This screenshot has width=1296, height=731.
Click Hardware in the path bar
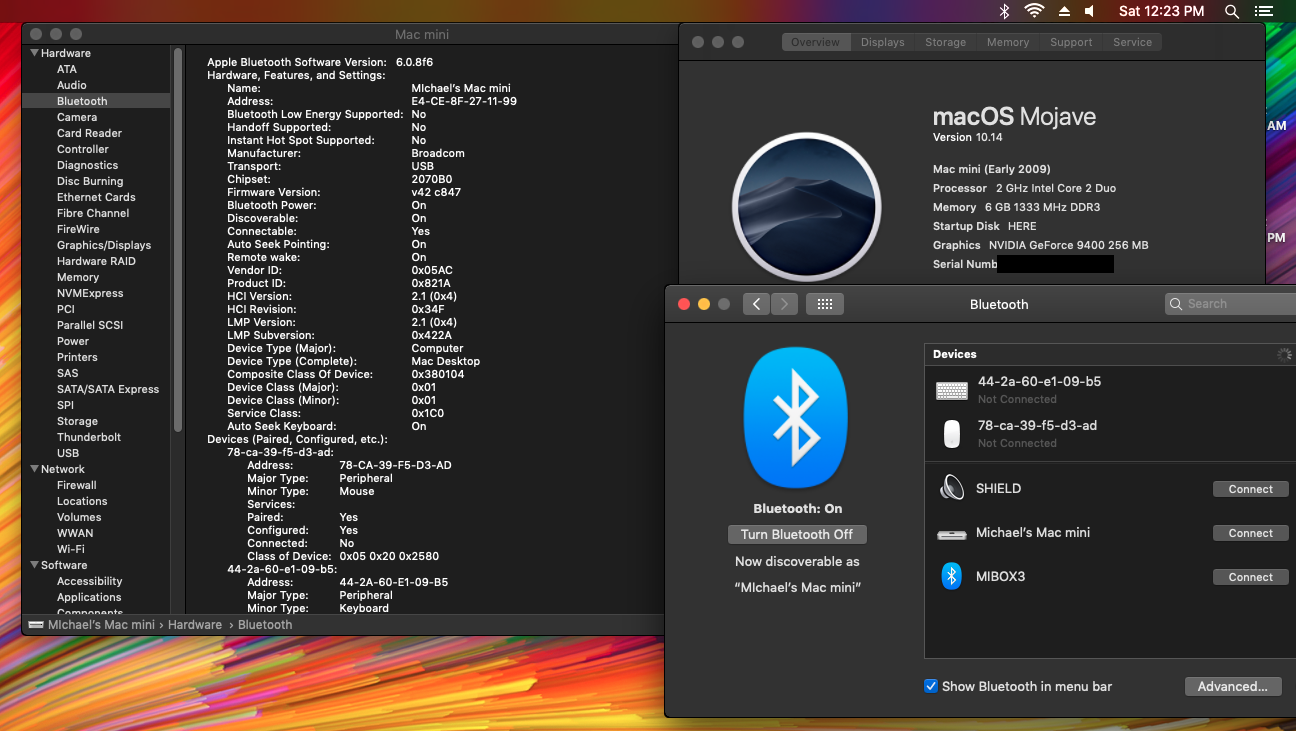[194, 625]
